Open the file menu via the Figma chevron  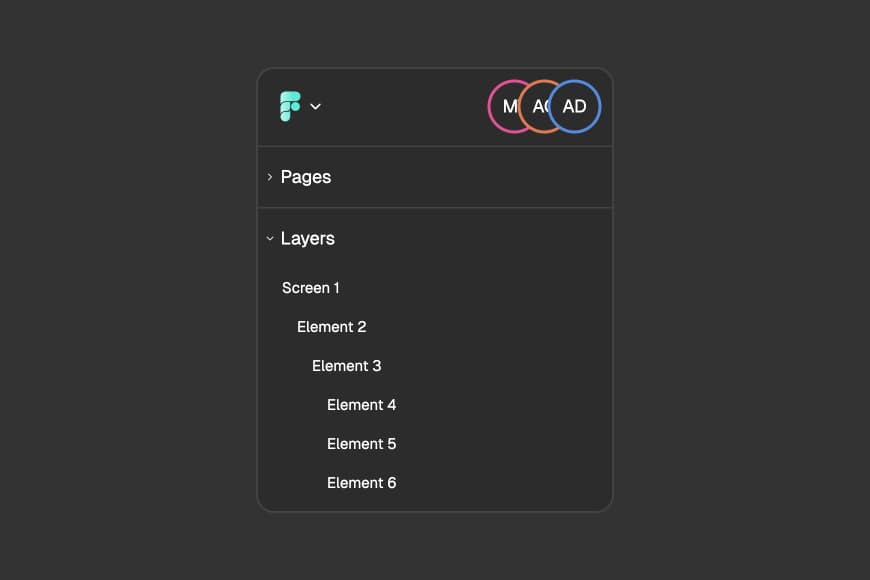pyautogui.click(x=316, y=106)
